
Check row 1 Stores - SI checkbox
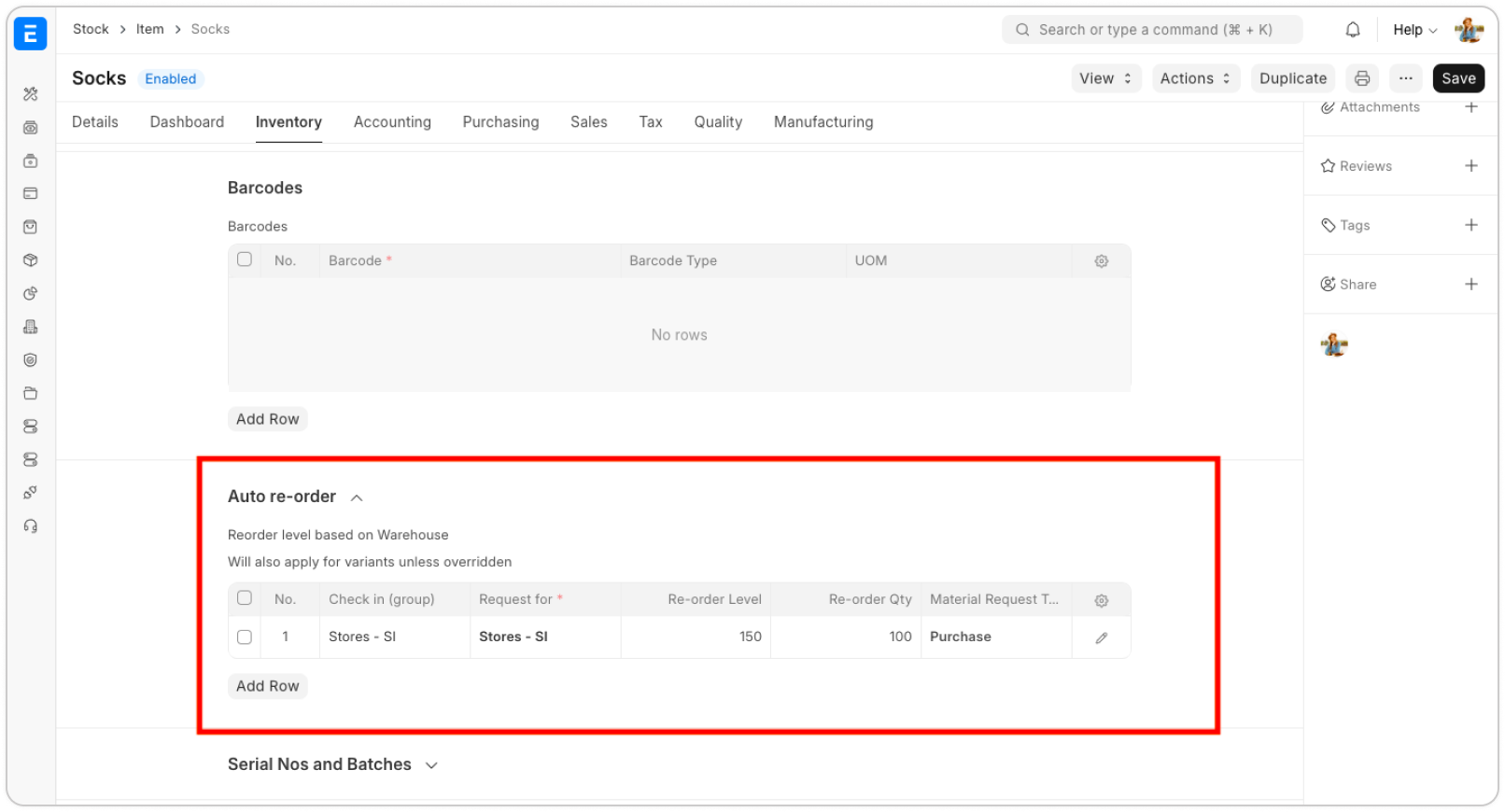(x=245, y=637)
